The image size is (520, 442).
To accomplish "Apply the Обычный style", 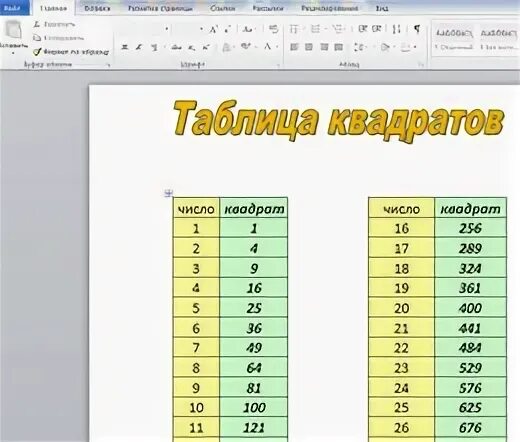I will 454,39.
